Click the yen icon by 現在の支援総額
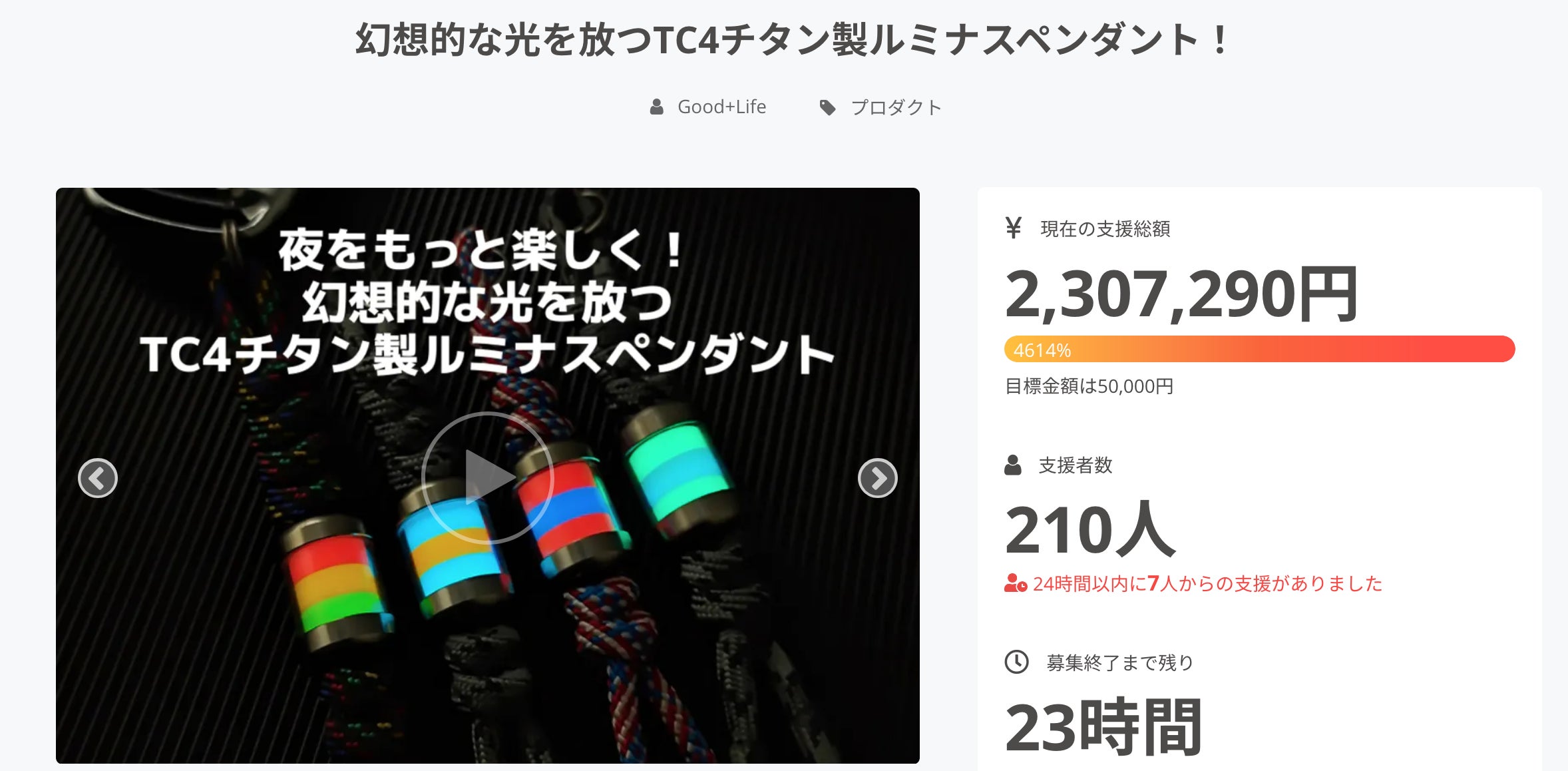 coord(1013,228)
